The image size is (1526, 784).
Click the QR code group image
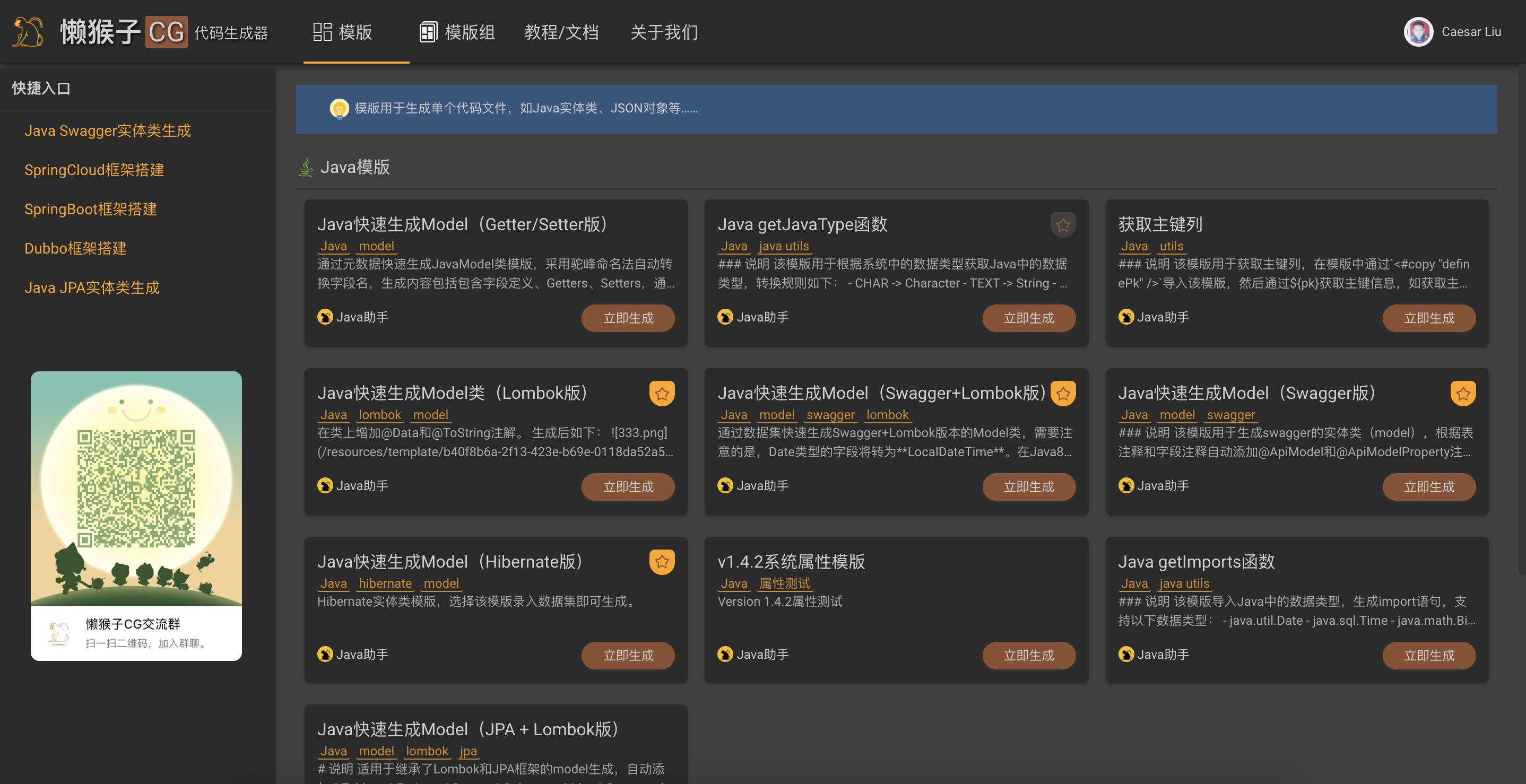(136, 488)
